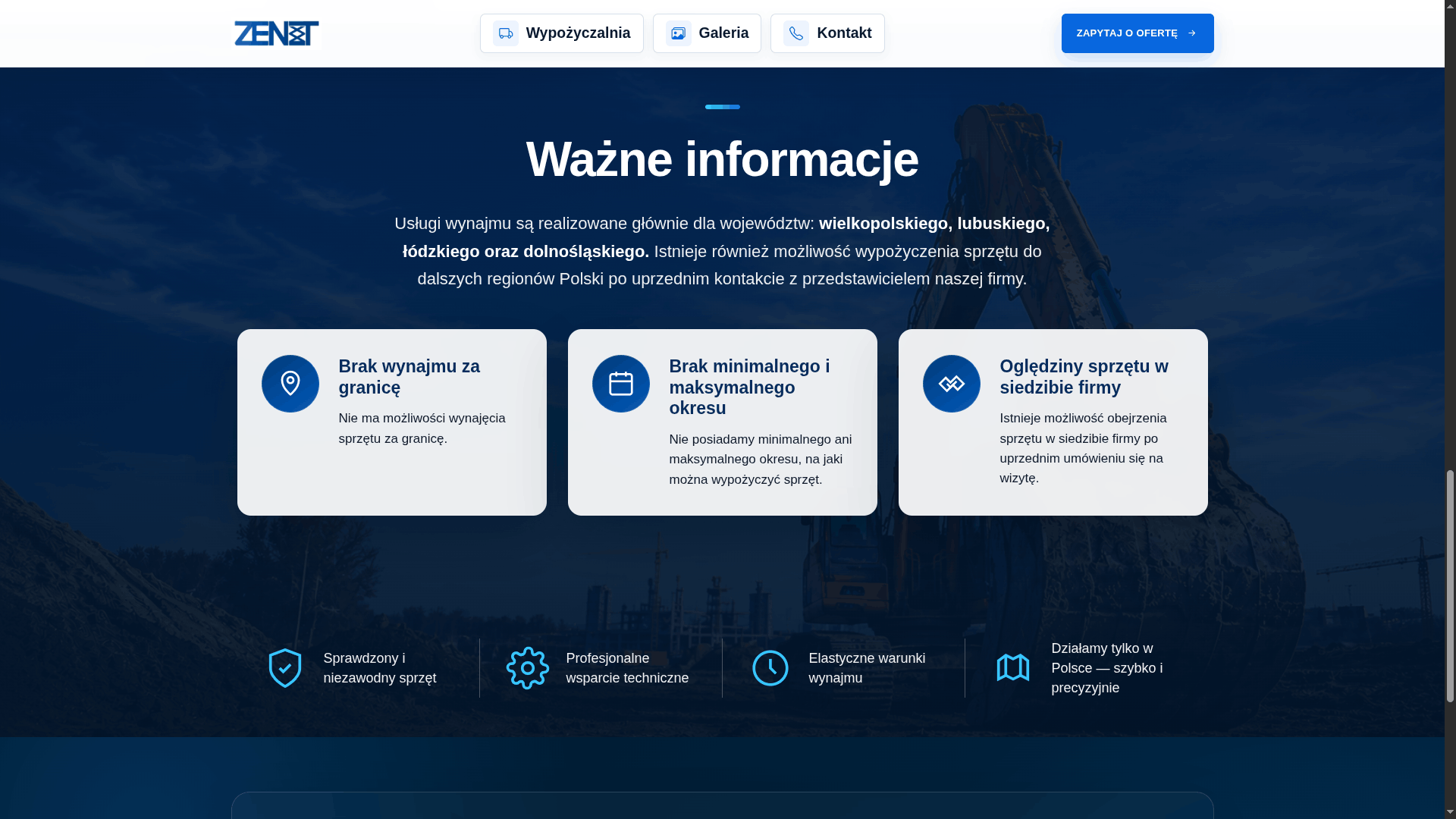Screen dimensions: 1456x819
Task: Open the Wypożyczalnia menu item
Action: point(561,33)
